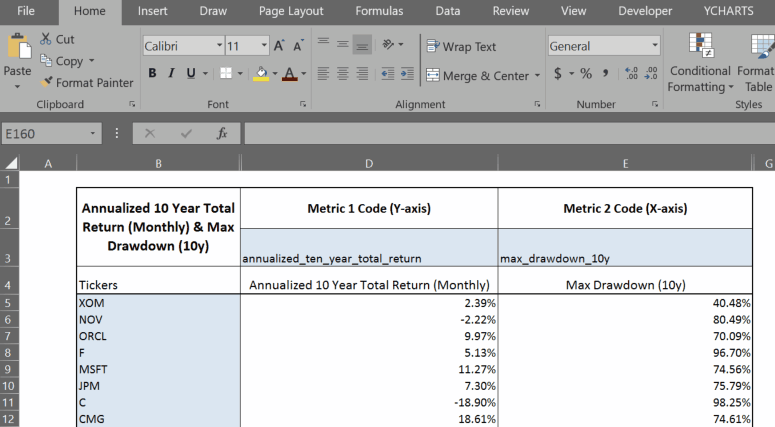
Task: Open the File tab
Action: [26, 11]
